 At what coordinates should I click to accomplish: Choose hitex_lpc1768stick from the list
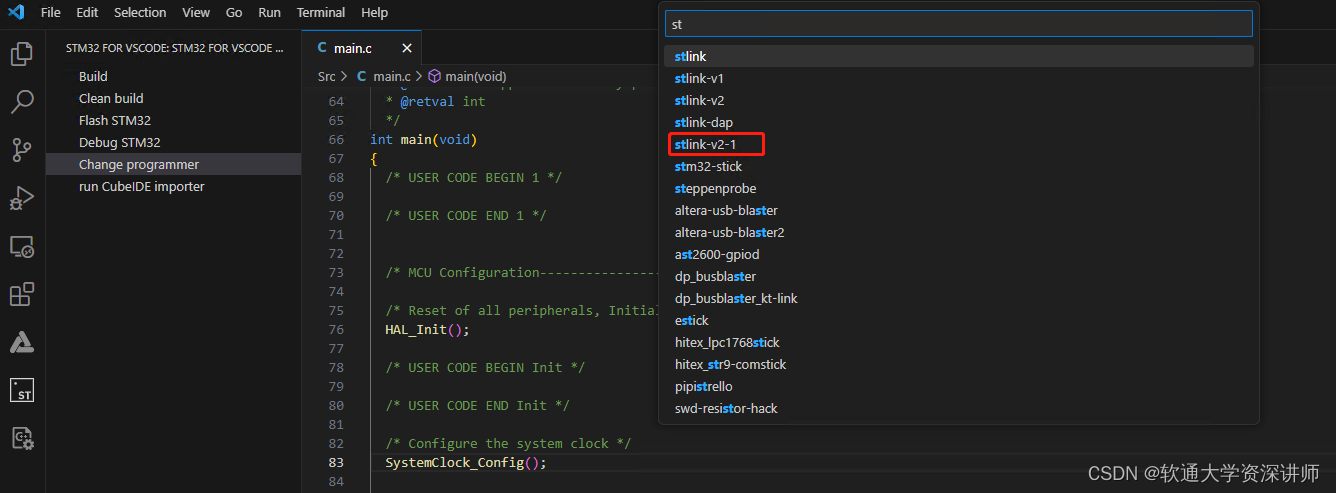tap(959, 342)
